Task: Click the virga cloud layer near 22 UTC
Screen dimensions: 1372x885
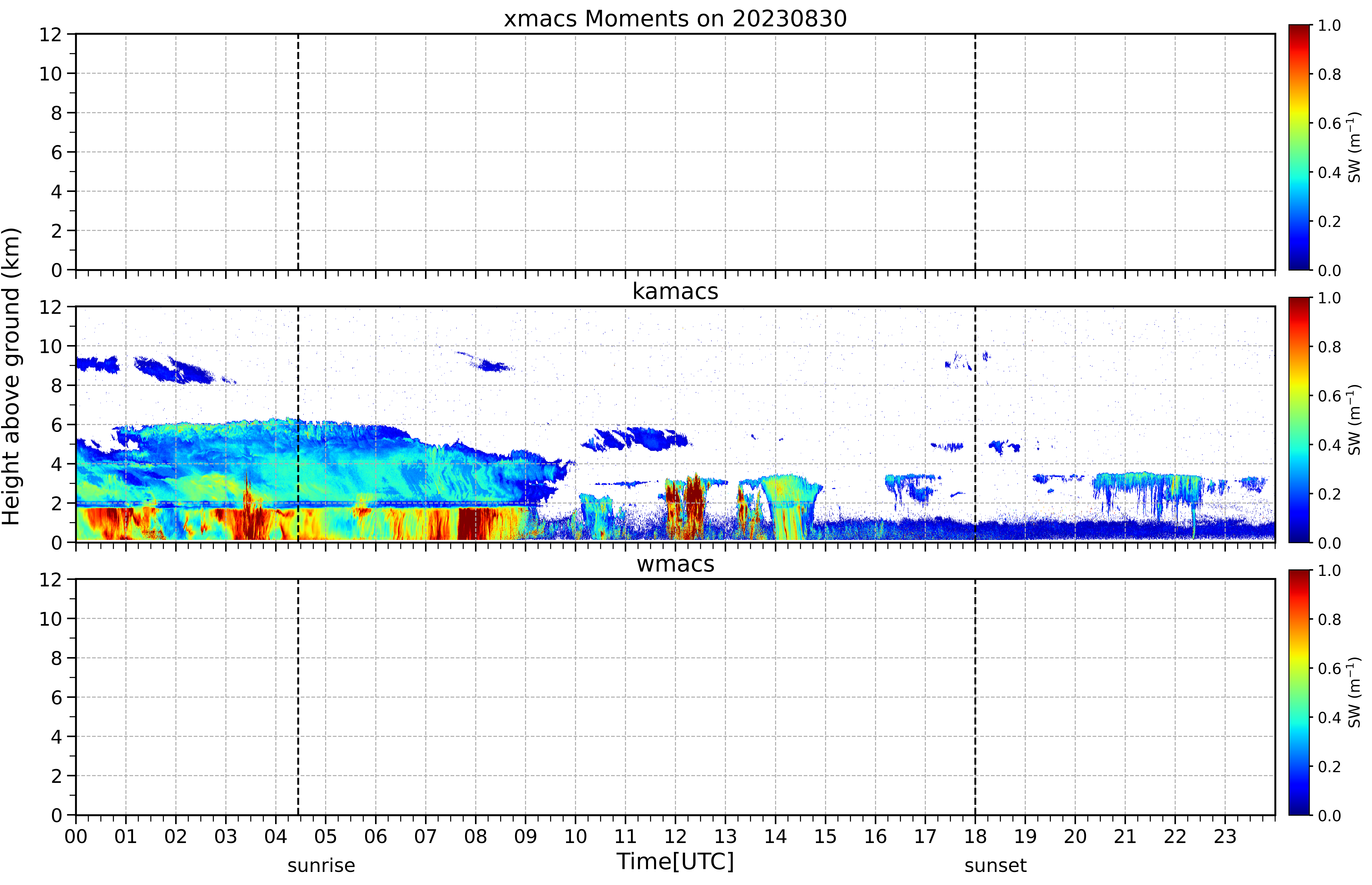Action: click(1148, 488)
